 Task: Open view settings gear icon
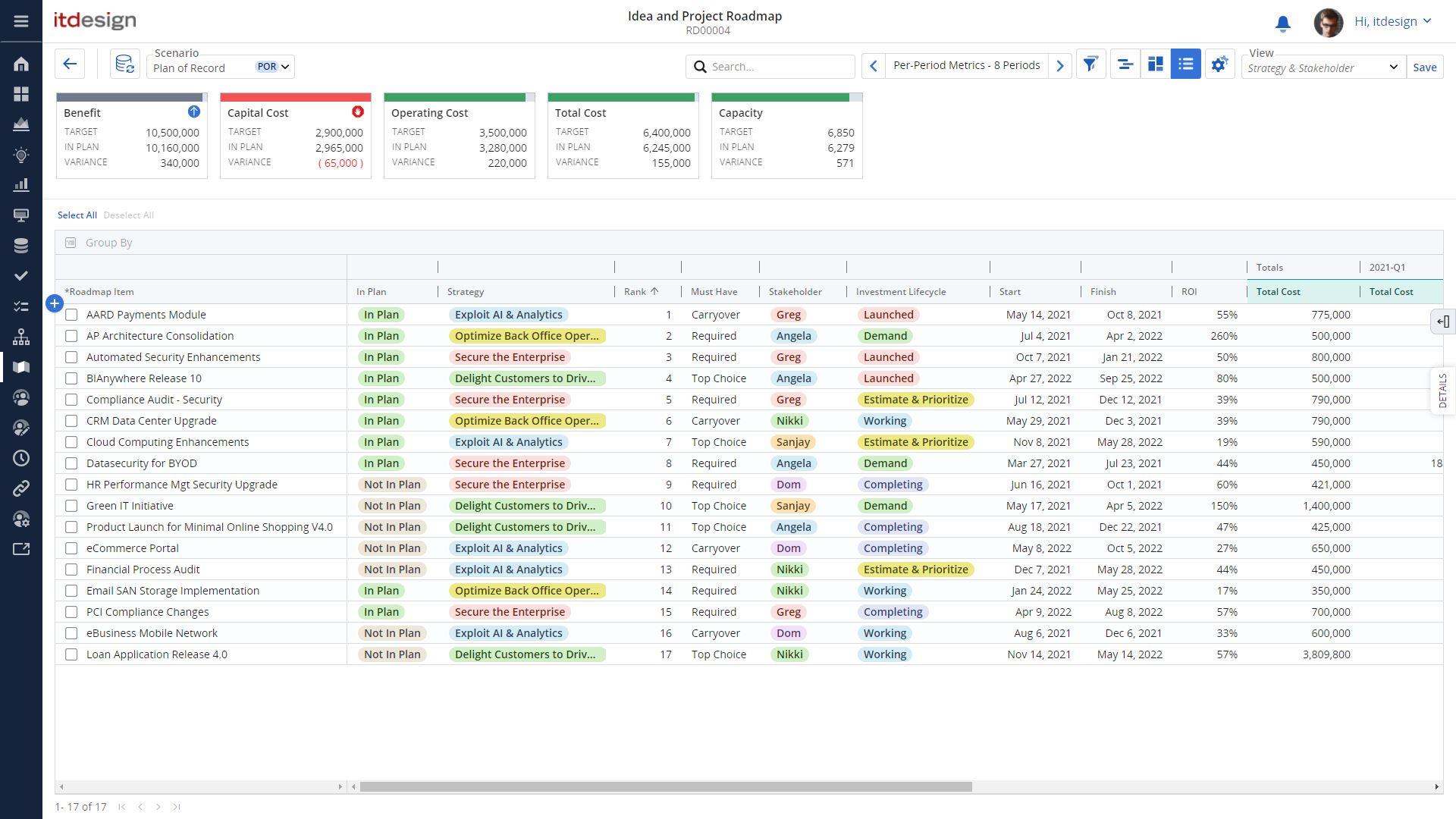point(1219,64)
